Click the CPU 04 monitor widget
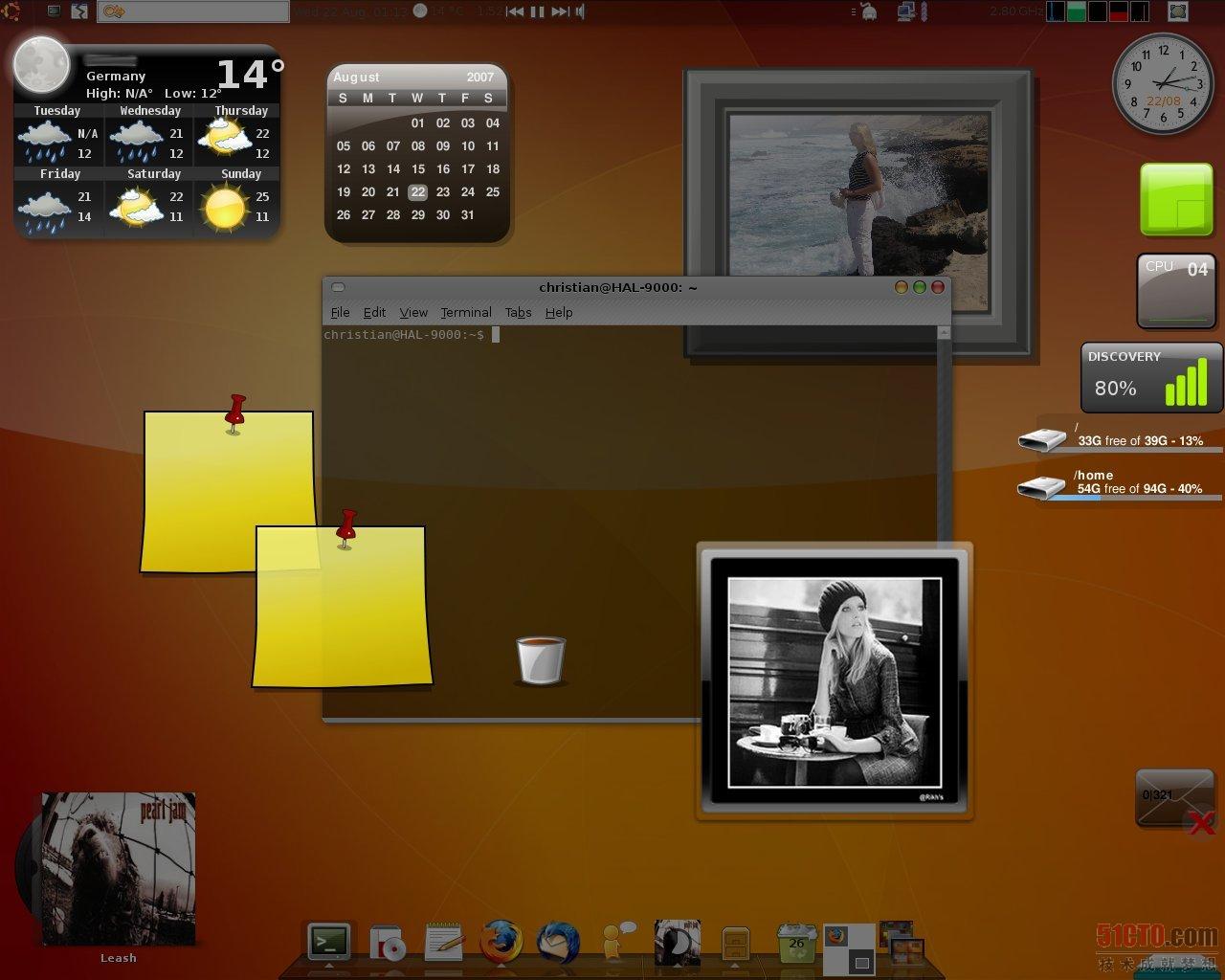Viewport: 1225px width, 980px height. pos(1176,291)
